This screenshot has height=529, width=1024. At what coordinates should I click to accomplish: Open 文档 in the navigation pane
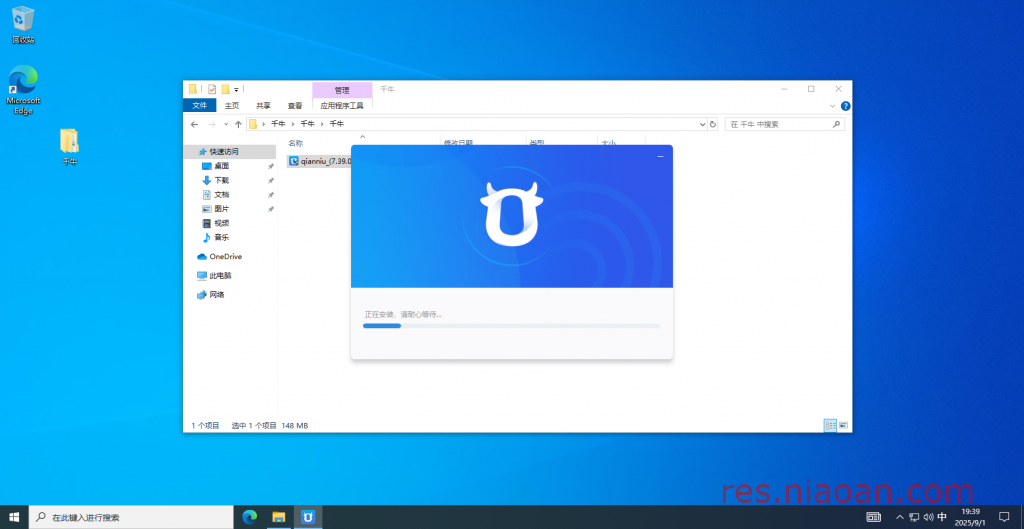coord(221,195)
